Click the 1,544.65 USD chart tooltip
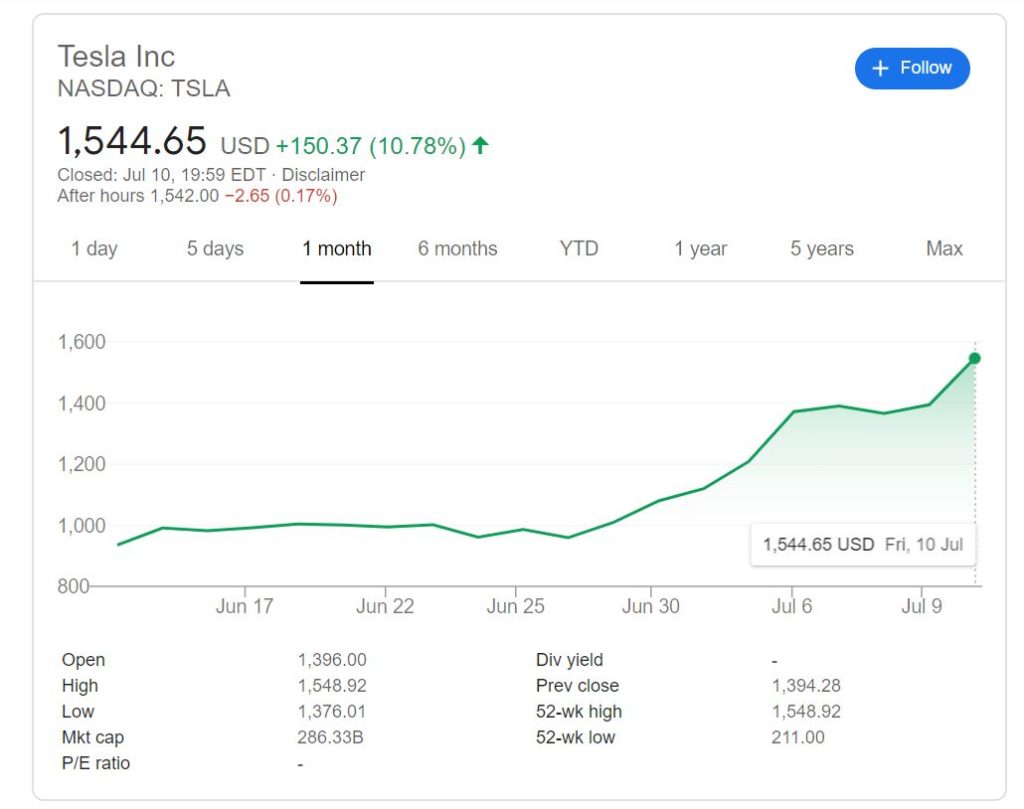Image resolution: width=1024 pixels, height=809 pixels. point(863,545)
